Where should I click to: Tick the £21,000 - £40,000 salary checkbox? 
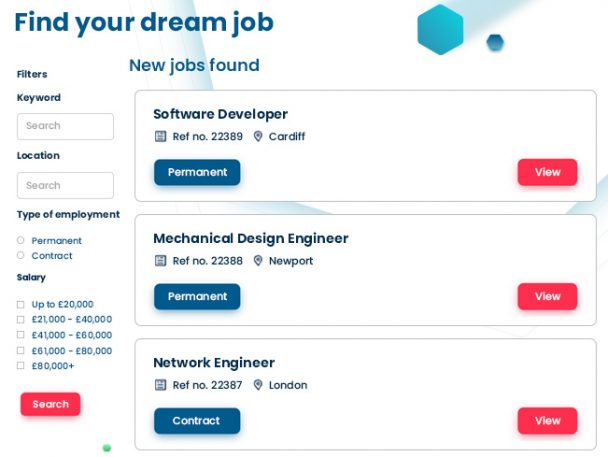click(21, 319)
